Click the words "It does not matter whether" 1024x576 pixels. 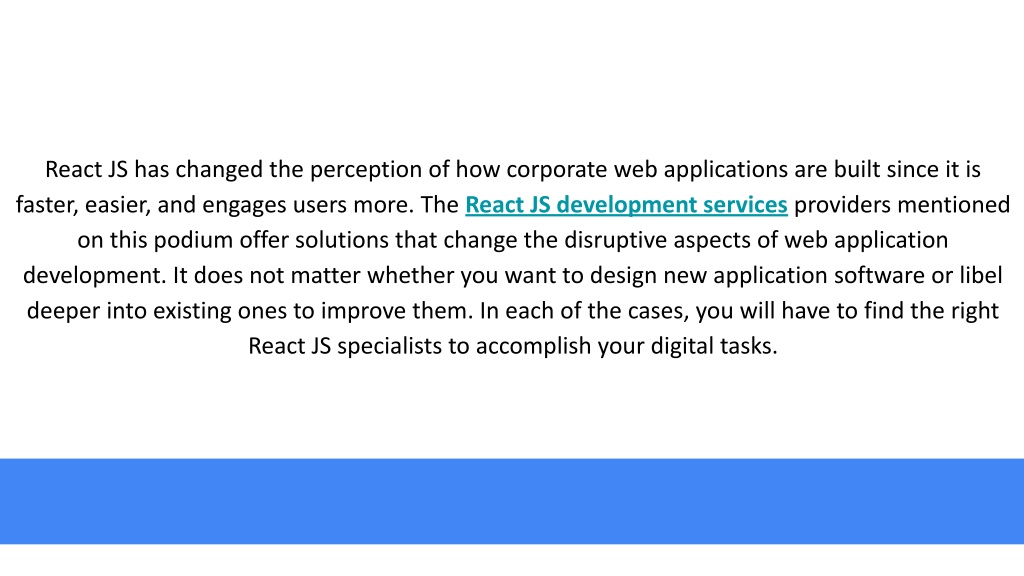[x=313, y=276]
